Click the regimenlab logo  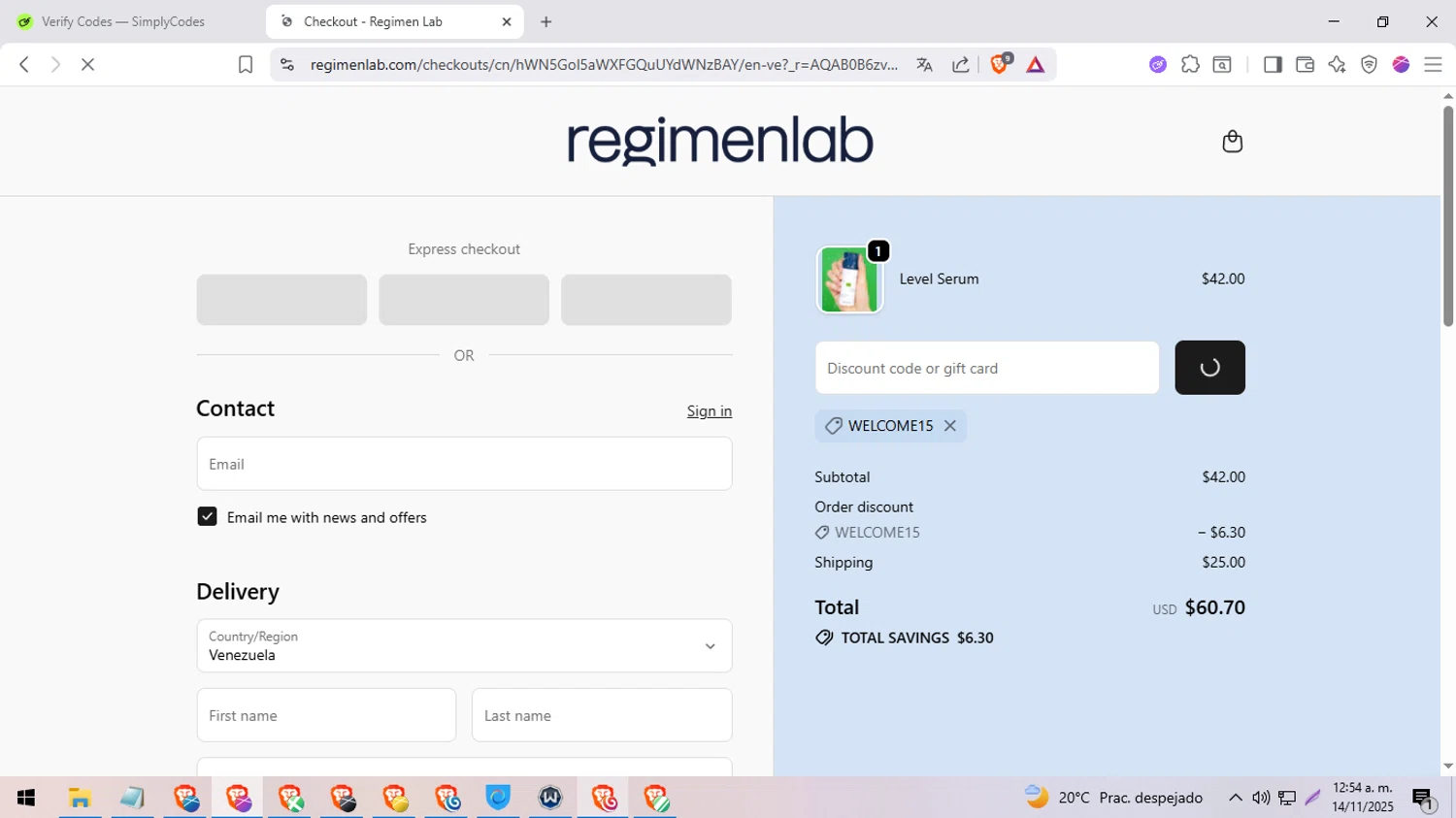[720, 142]
